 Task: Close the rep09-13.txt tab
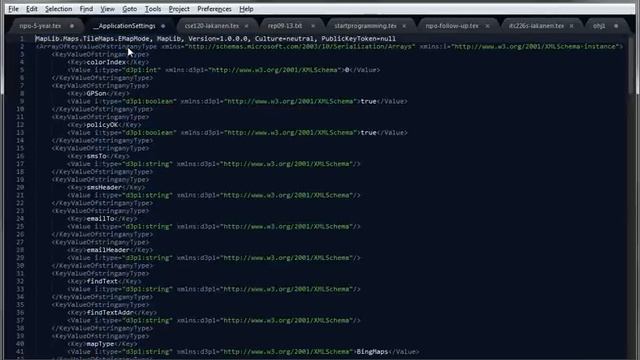(313, 26)
